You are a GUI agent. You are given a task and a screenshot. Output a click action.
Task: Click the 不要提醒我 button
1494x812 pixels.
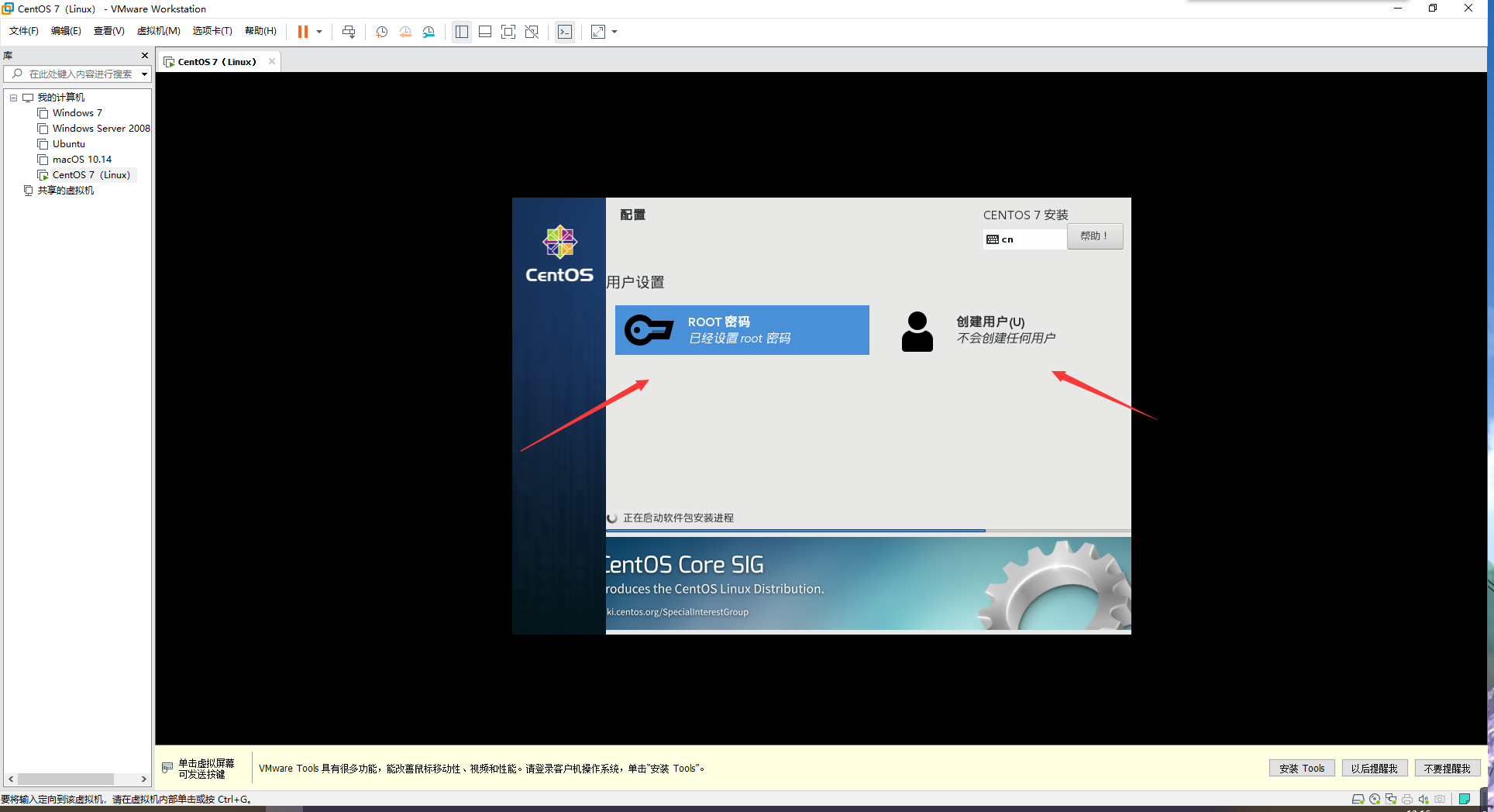click(x=1448, y=769)
